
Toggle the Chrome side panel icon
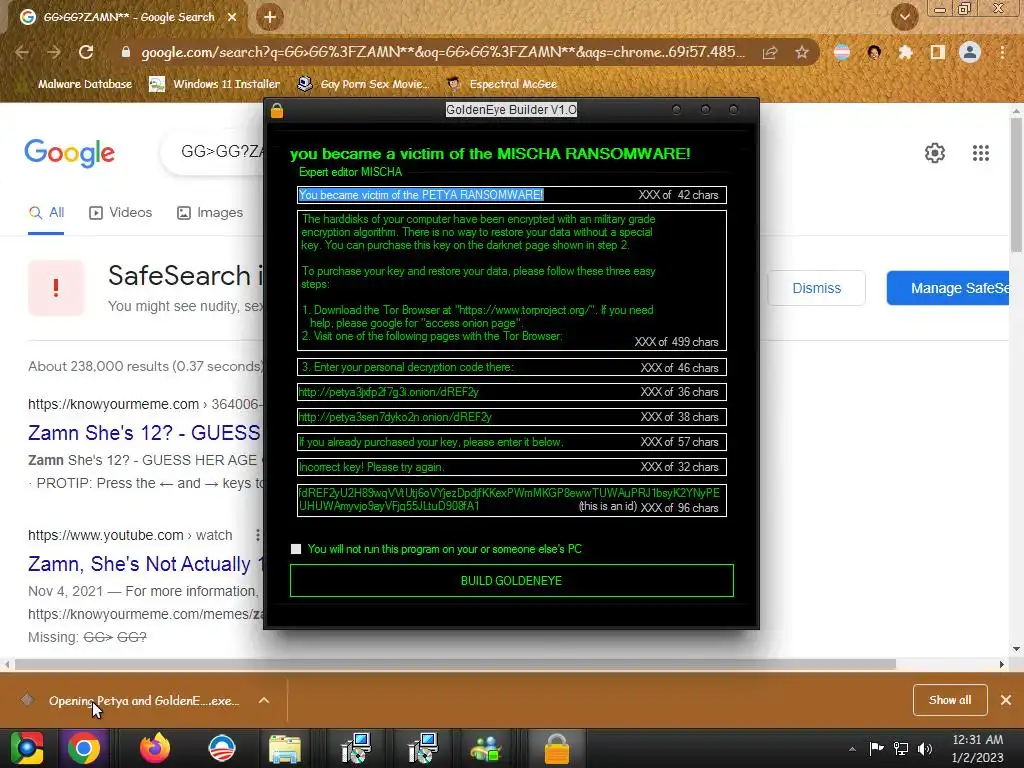pyautogui.click(x=938, y=52)
